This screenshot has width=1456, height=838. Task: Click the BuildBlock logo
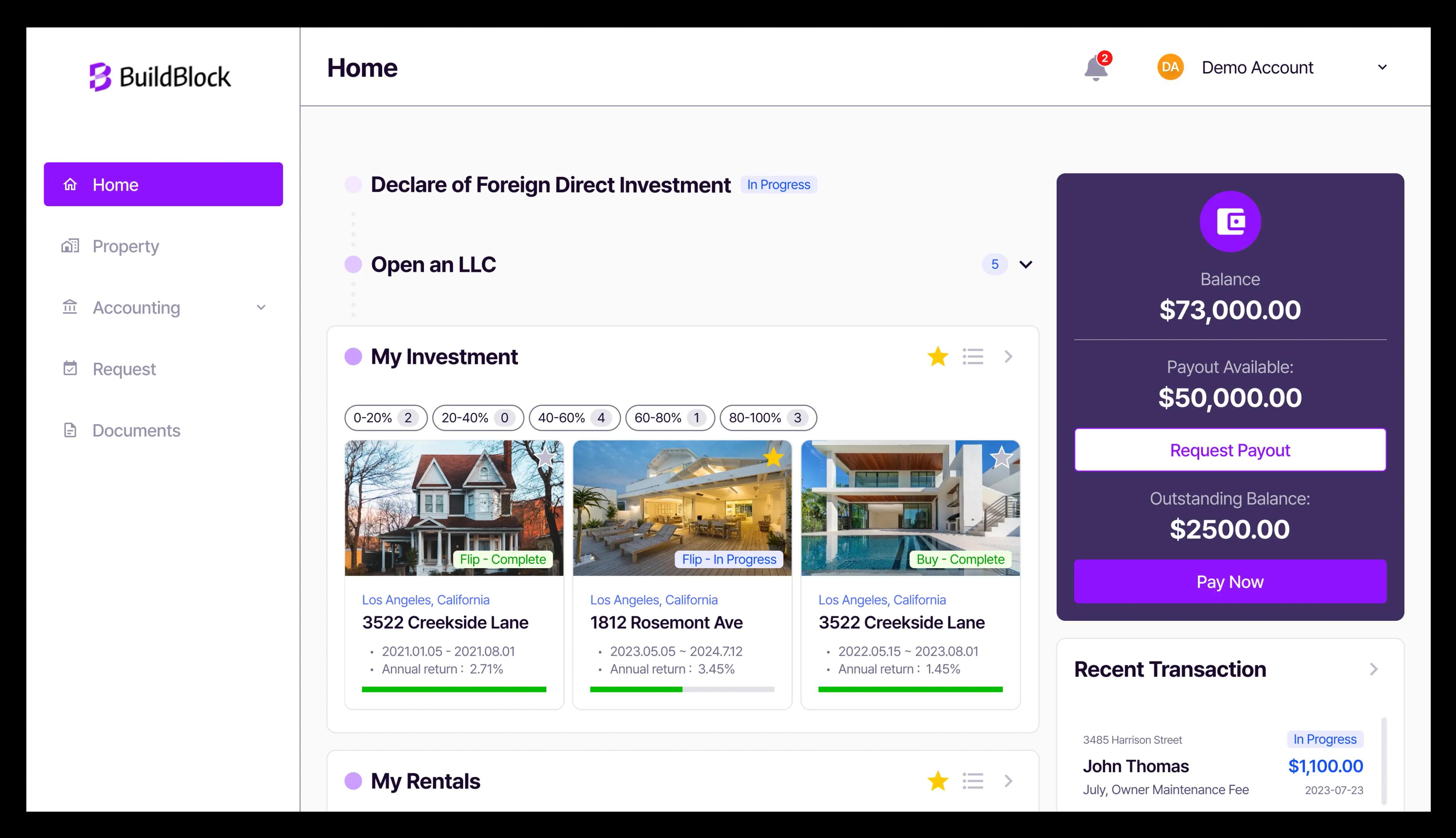point(160,77)
